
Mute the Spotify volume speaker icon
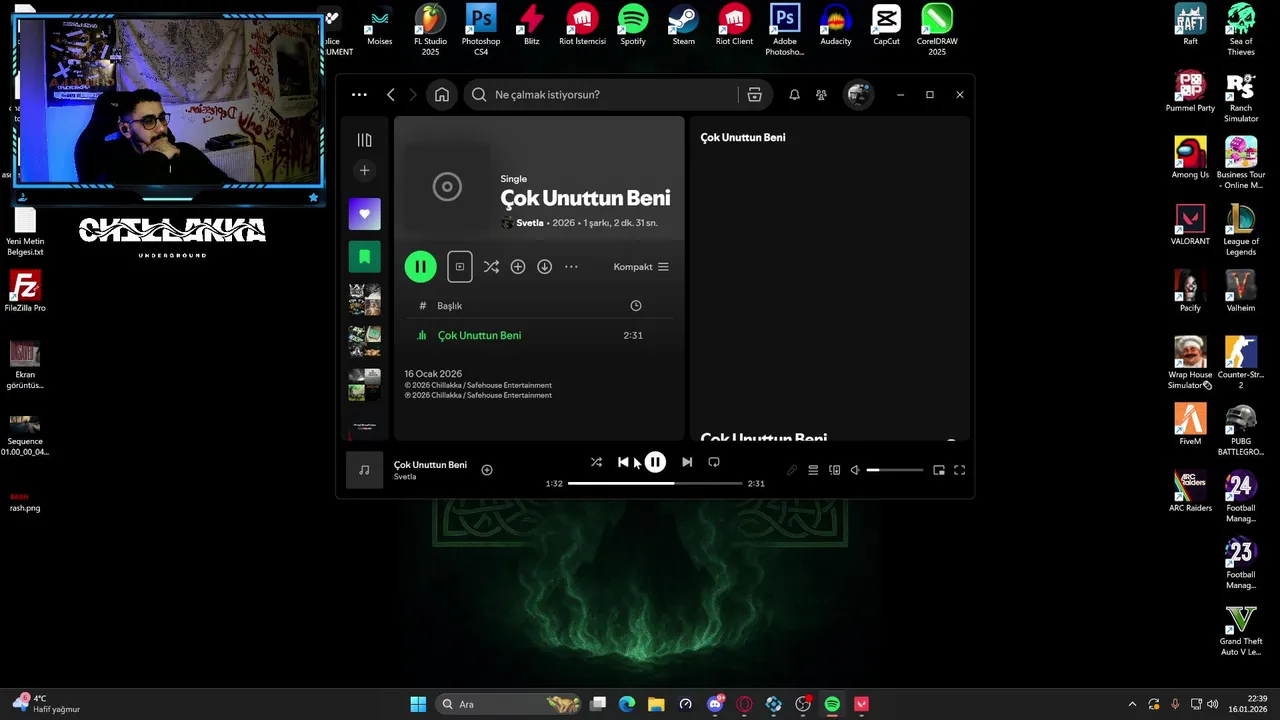pos(855,470)
